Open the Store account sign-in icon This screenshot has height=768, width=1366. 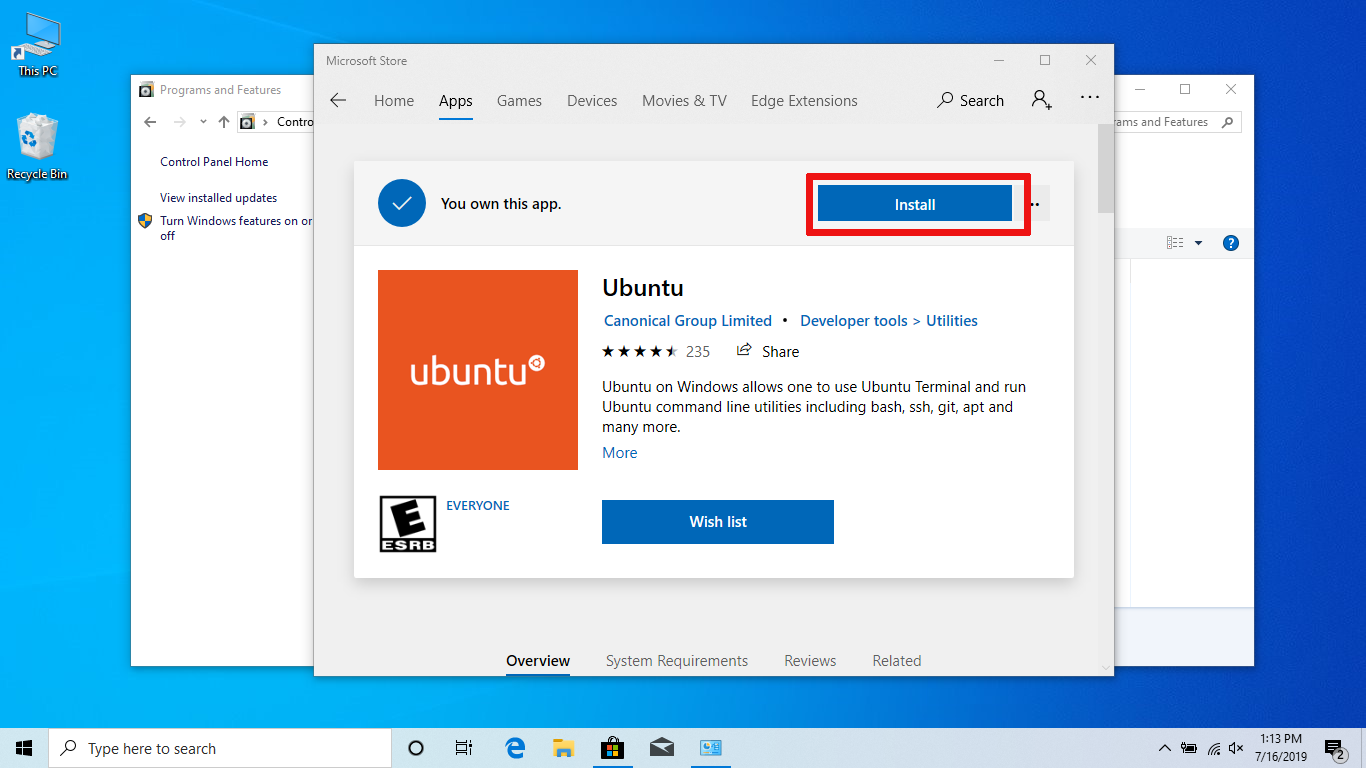1041,100
